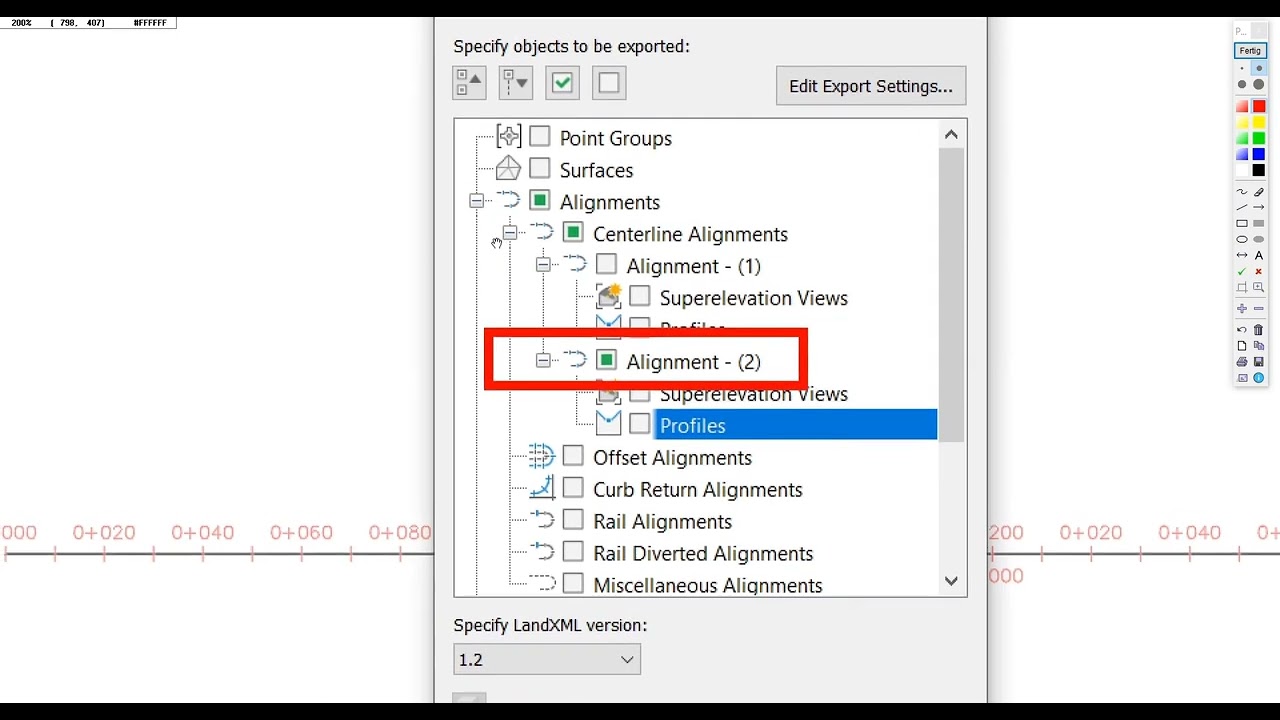
Task: Select the straight line annotation tool
Action: [1242, 207]
